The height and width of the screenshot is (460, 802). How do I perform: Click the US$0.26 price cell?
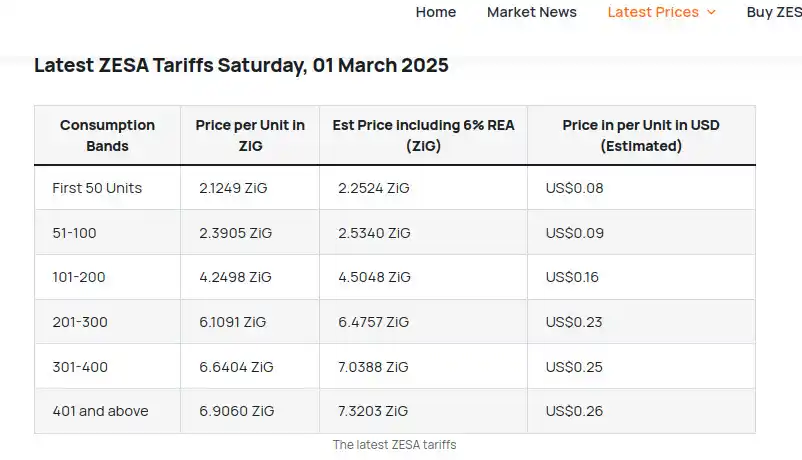coord(641,411)
